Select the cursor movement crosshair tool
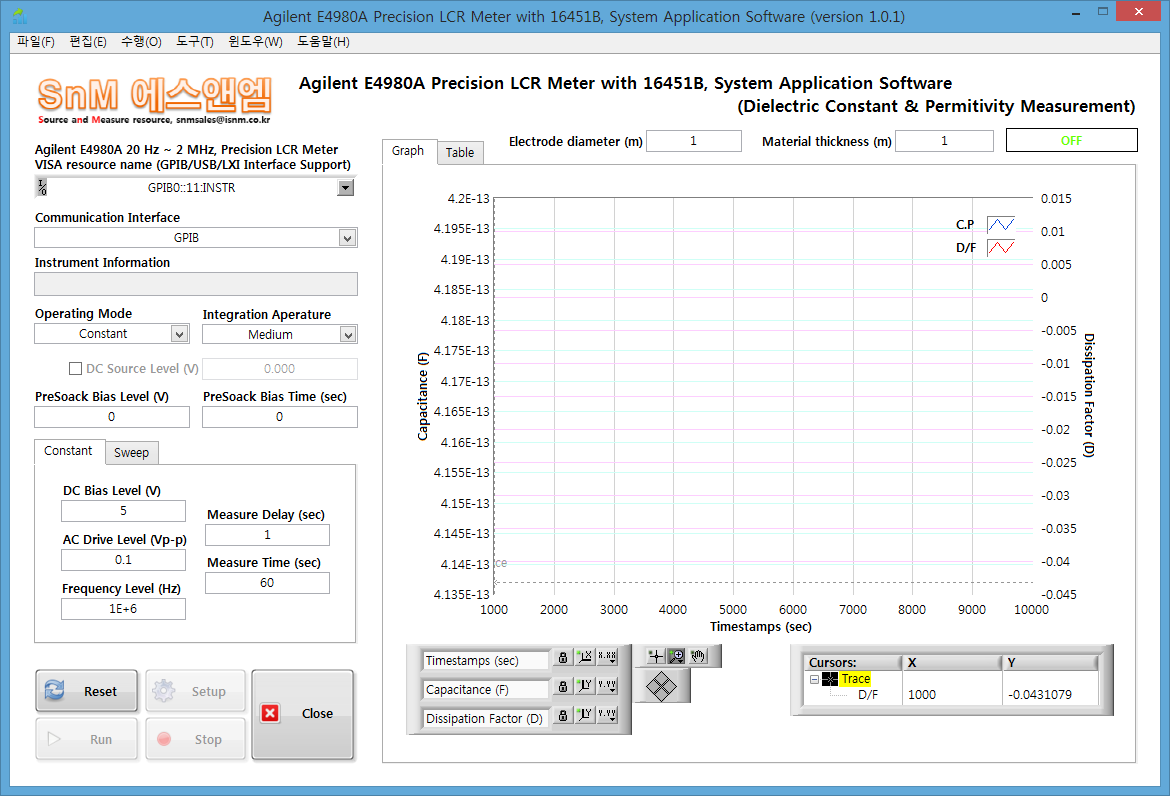This screenshot has height=796, width=1170. pos(656,656)
